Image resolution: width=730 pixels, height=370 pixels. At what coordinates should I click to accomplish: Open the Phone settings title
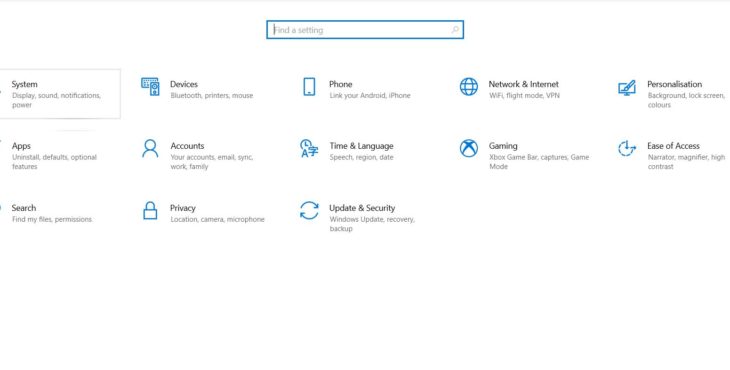(341, 84)
